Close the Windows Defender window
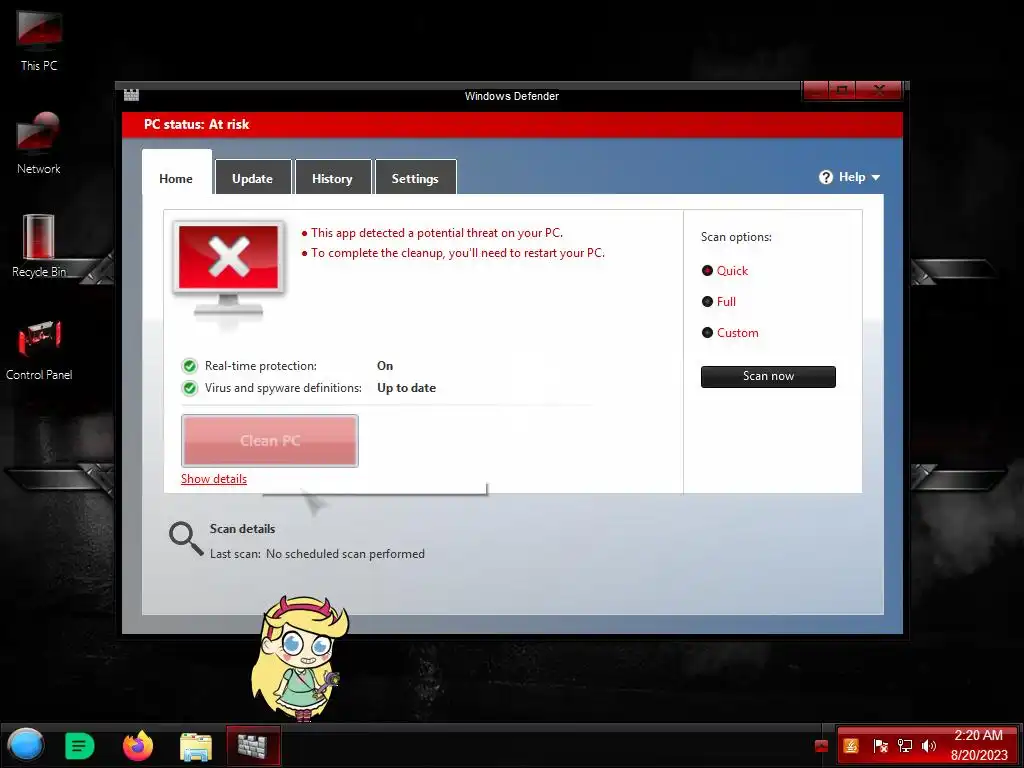Viewport: 1024px width, 768px height. [x=879, y=90]
